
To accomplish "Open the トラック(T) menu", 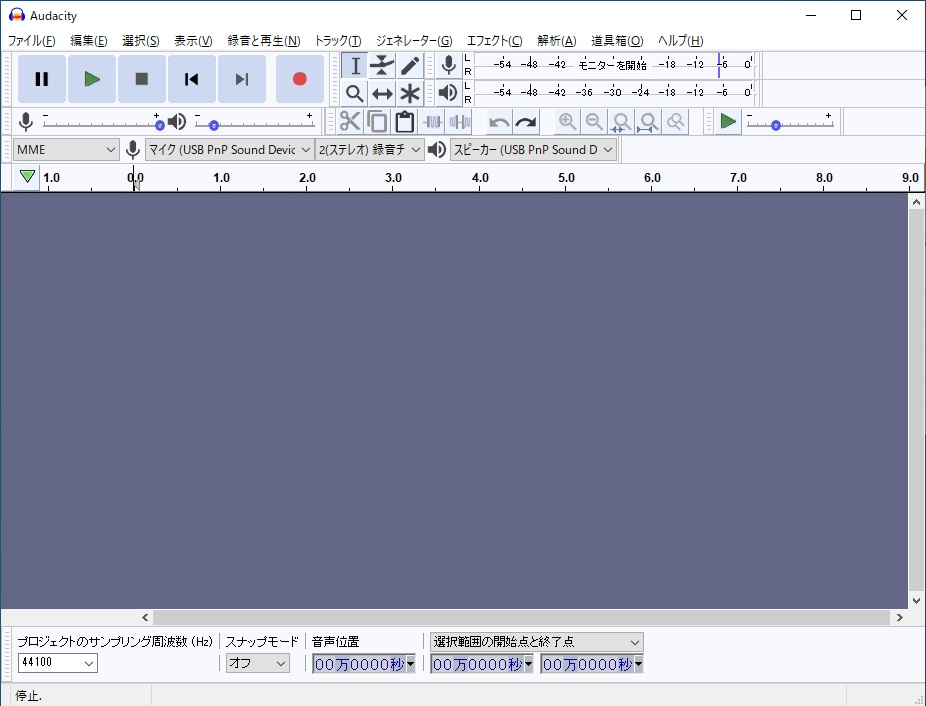I will (x=337, y=41).
